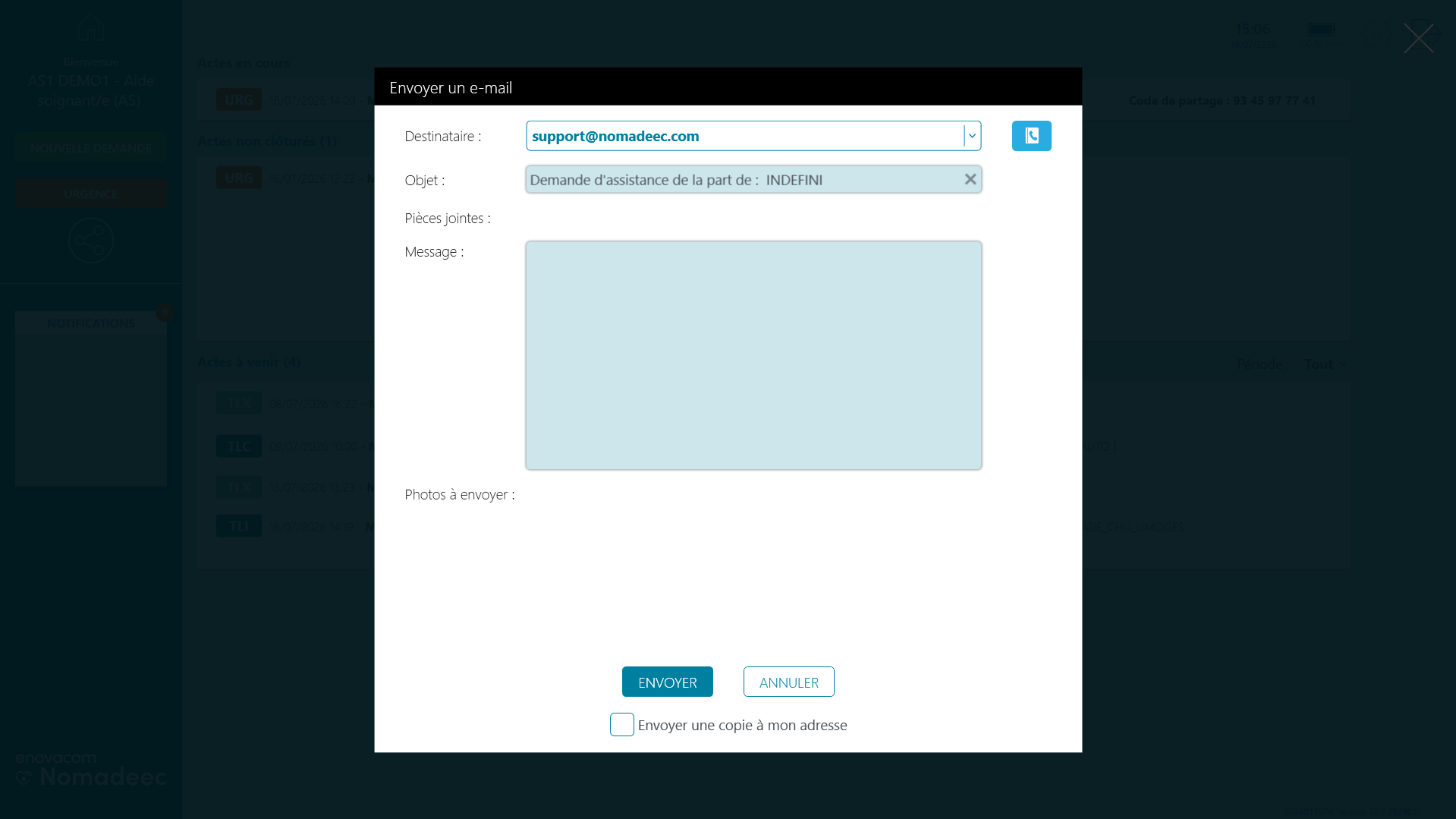Screen dimensions: 1456x819
Task: Click the Nomadeec logo at bottom left
Action: tap(91, 770)
